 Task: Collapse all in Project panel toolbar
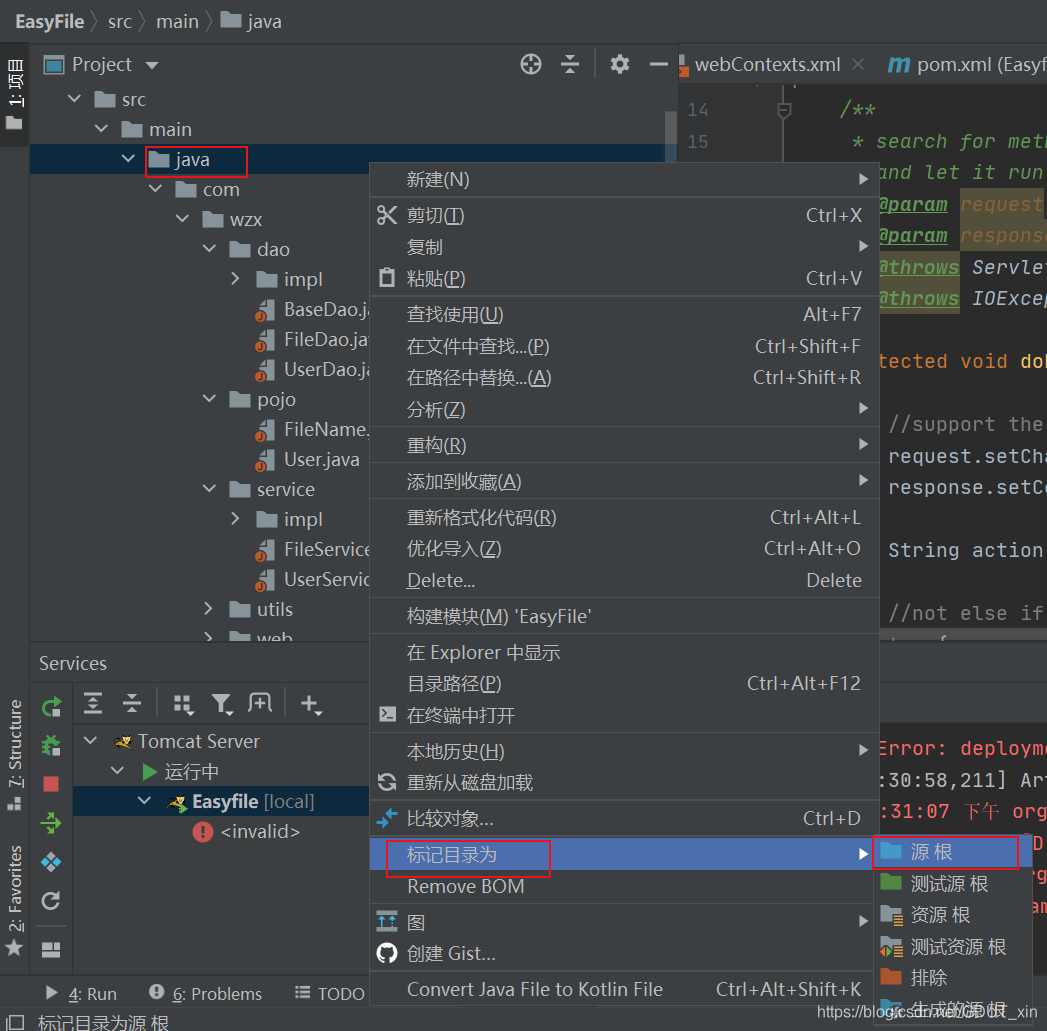point(570,64)
